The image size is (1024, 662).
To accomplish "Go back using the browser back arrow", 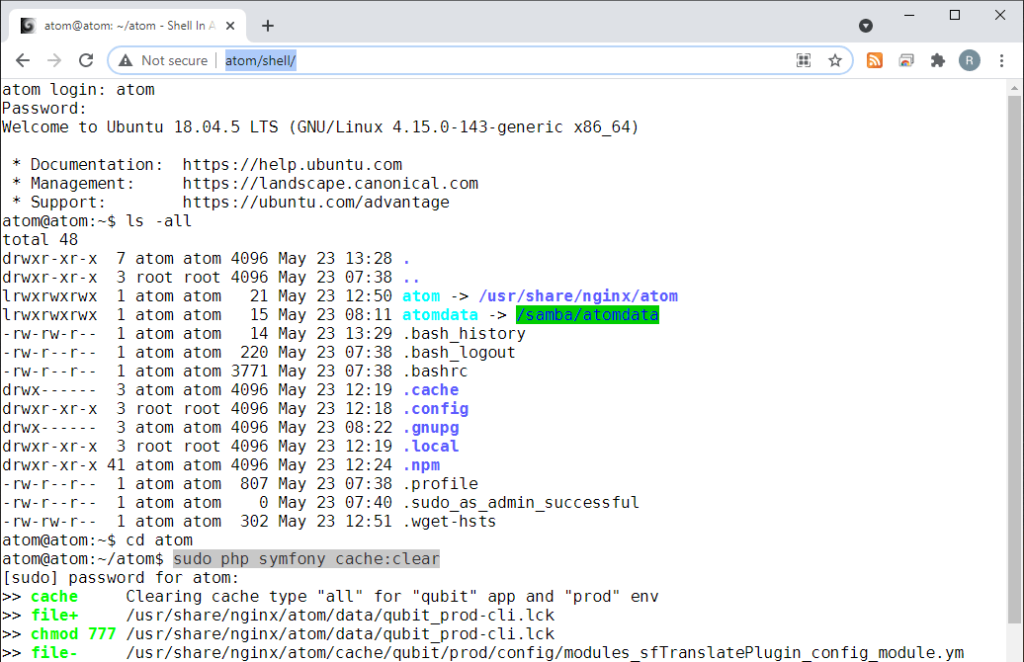I will pyautogui.click(x=23, y=61).
